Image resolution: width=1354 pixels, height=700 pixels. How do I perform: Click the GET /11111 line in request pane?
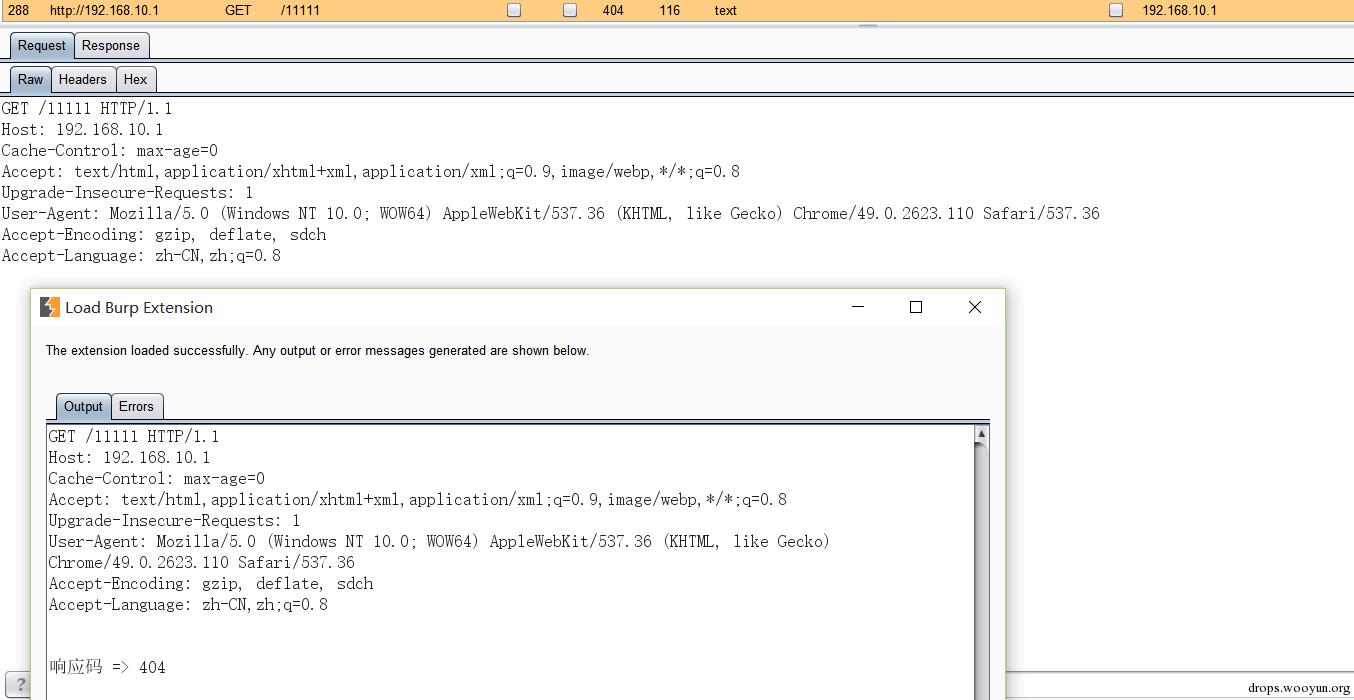(87, 108)
